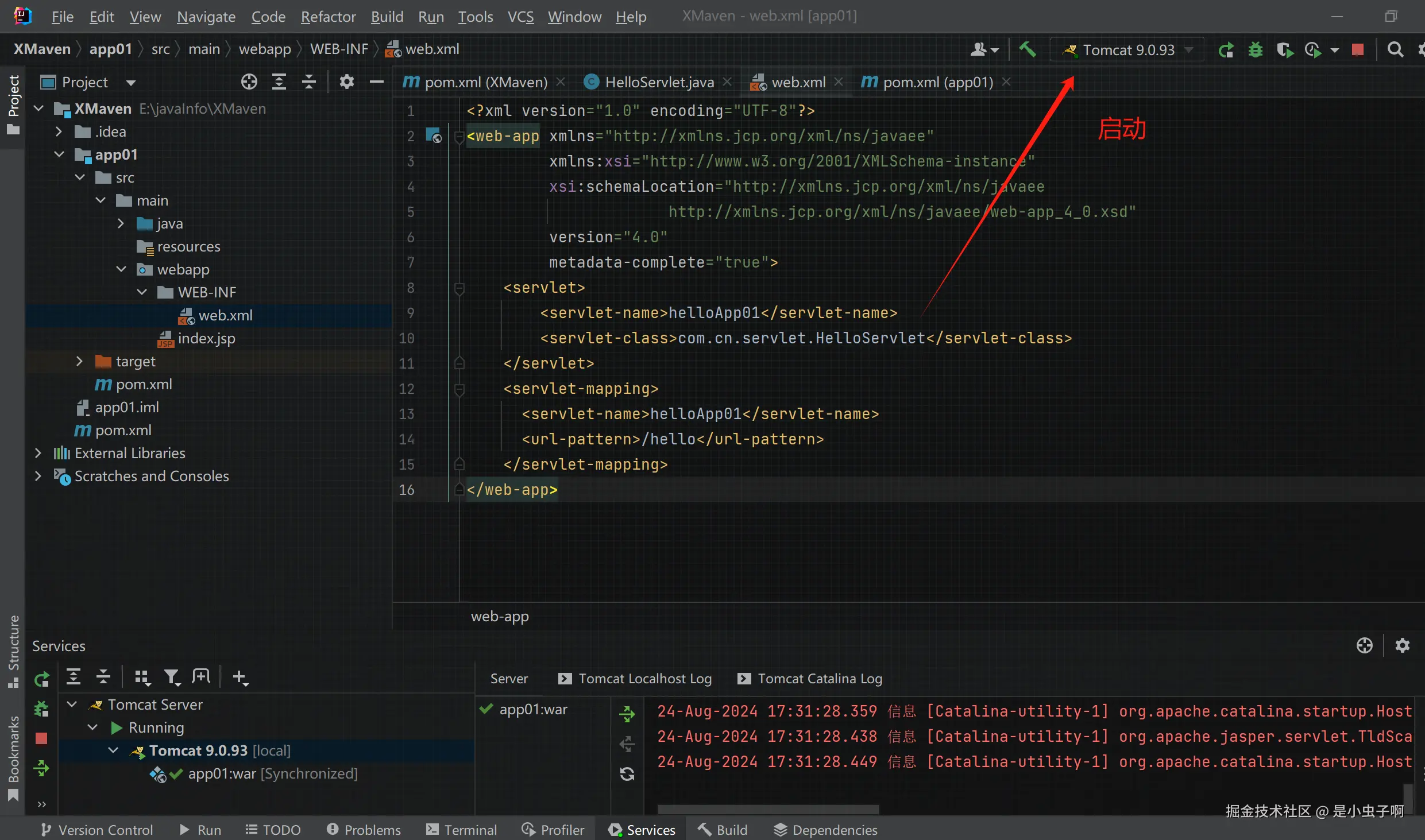Screen dimensions: 1425x840
Task: Click Select Opened File target icon in Project panel
Action: point(249,82)
